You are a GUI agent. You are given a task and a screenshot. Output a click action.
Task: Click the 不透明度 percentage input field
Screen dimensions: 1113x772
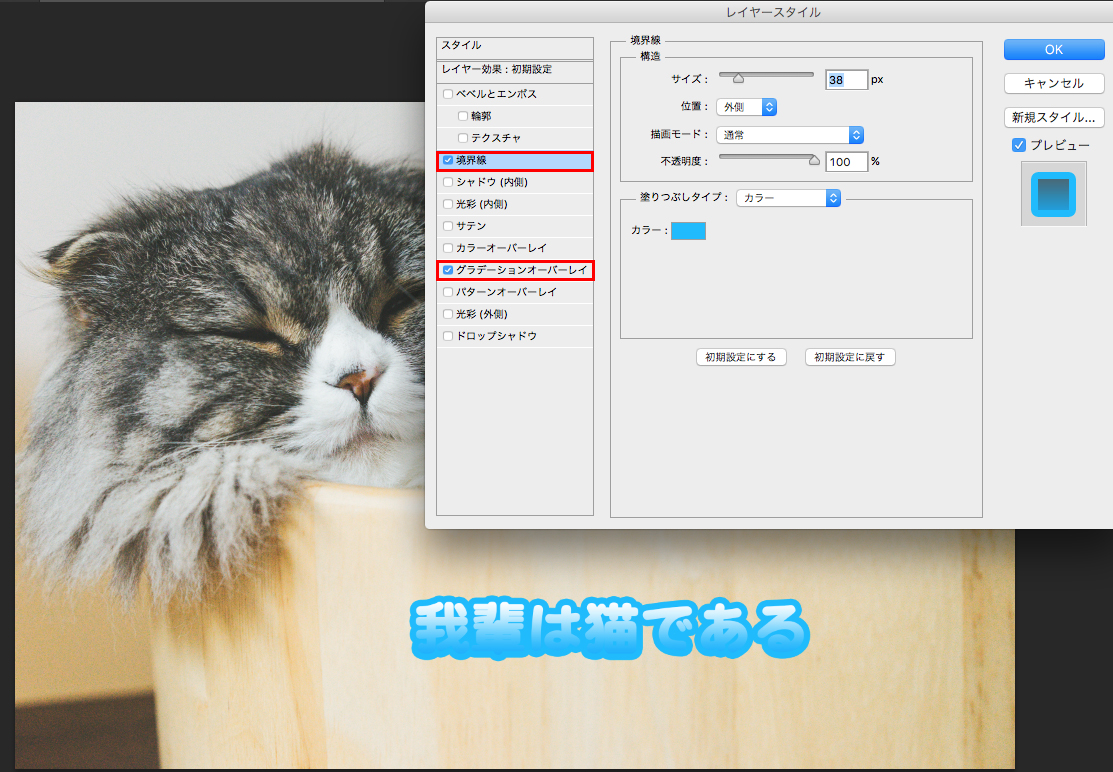pyautogui.click(x=846, y=162)
